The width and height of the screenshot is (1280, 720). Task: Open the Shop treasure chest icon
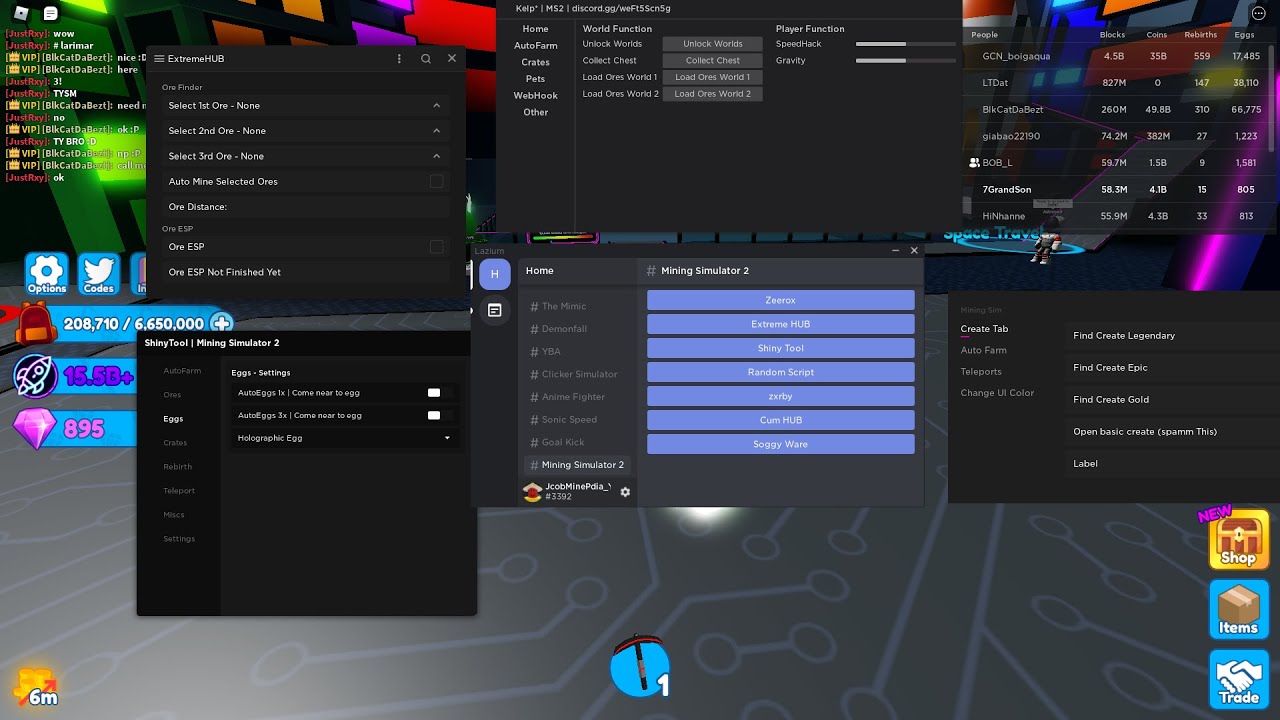1239,539
